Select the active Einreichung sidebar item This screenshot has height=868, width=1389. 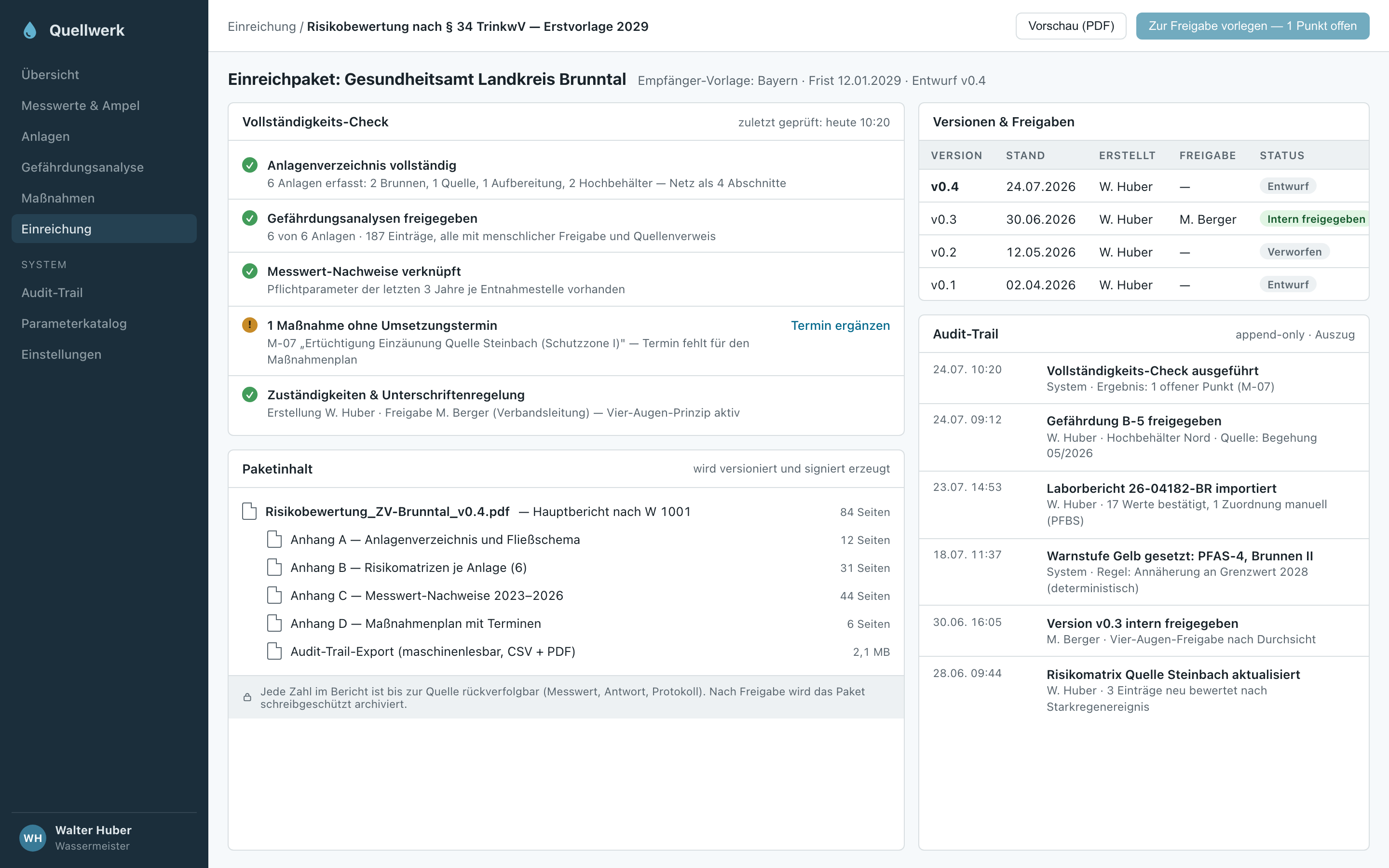(104, 229)
